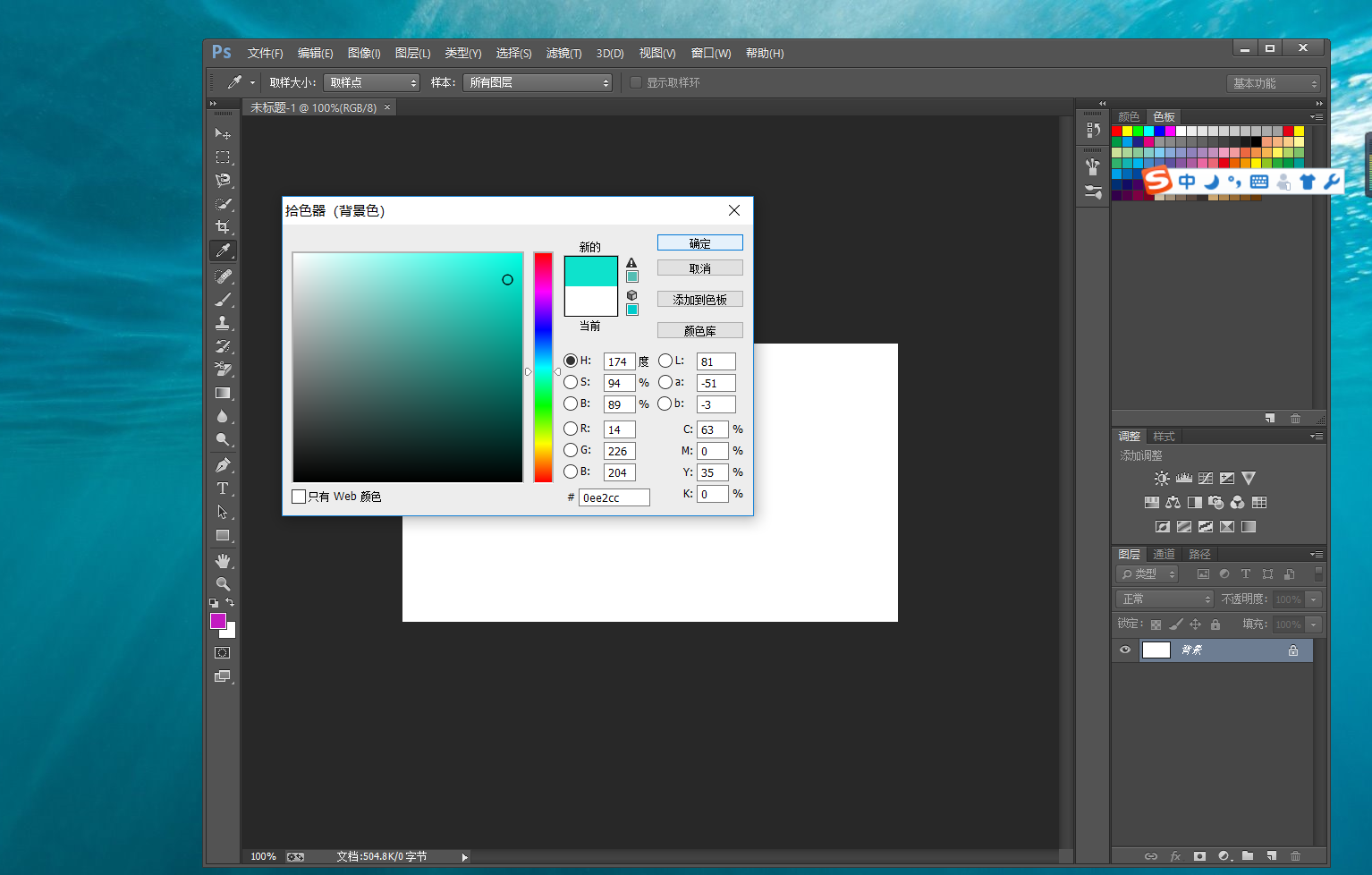This screenshot has height=875, width=1372.
Task: Cancel the Color Picker dialog
Action: 700,268
